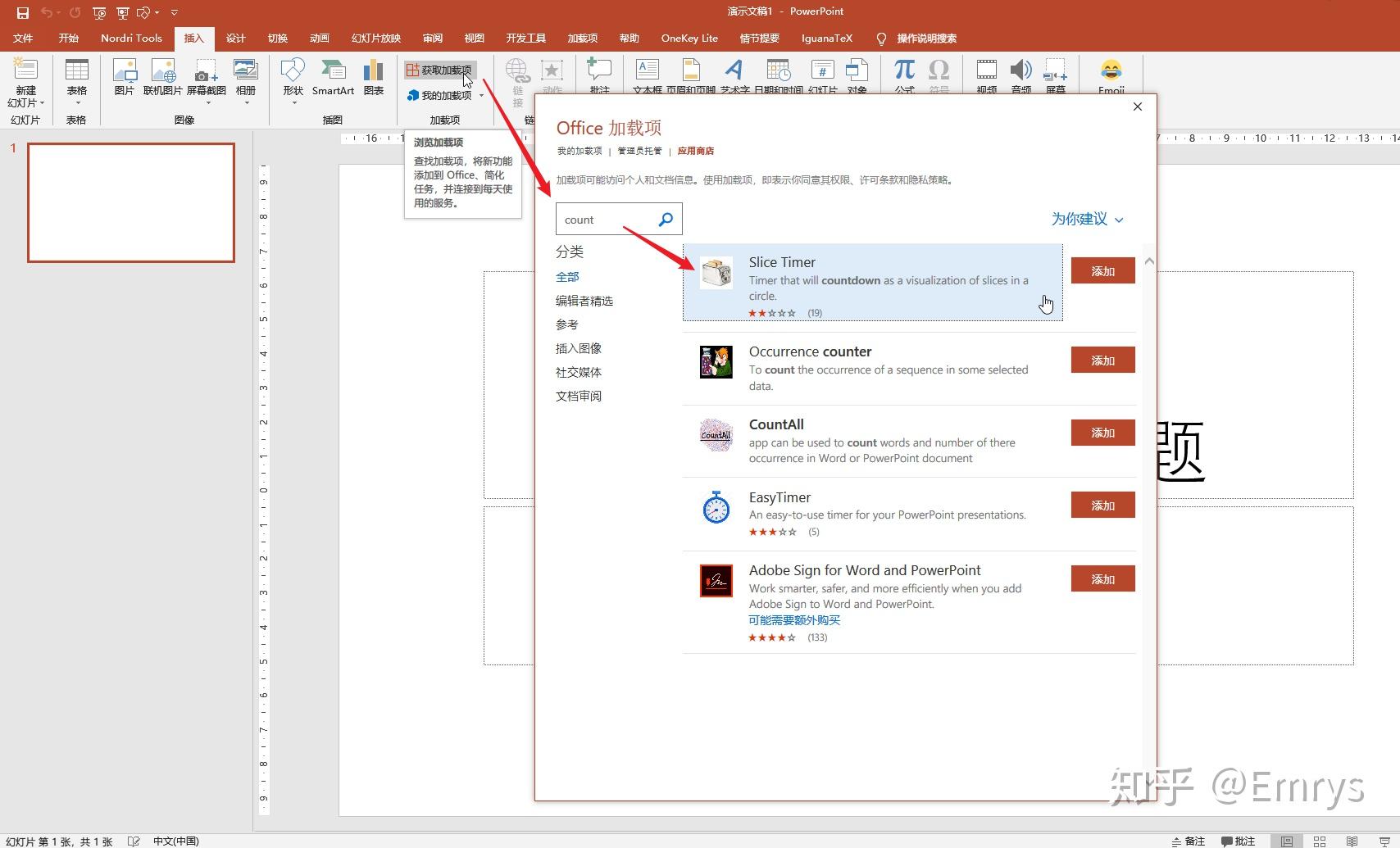Click the results list scroll-up arrow
Image resolution: width=1400 pixels, height=848 pixels.
pyautogui.click(x=1148, y=261)
